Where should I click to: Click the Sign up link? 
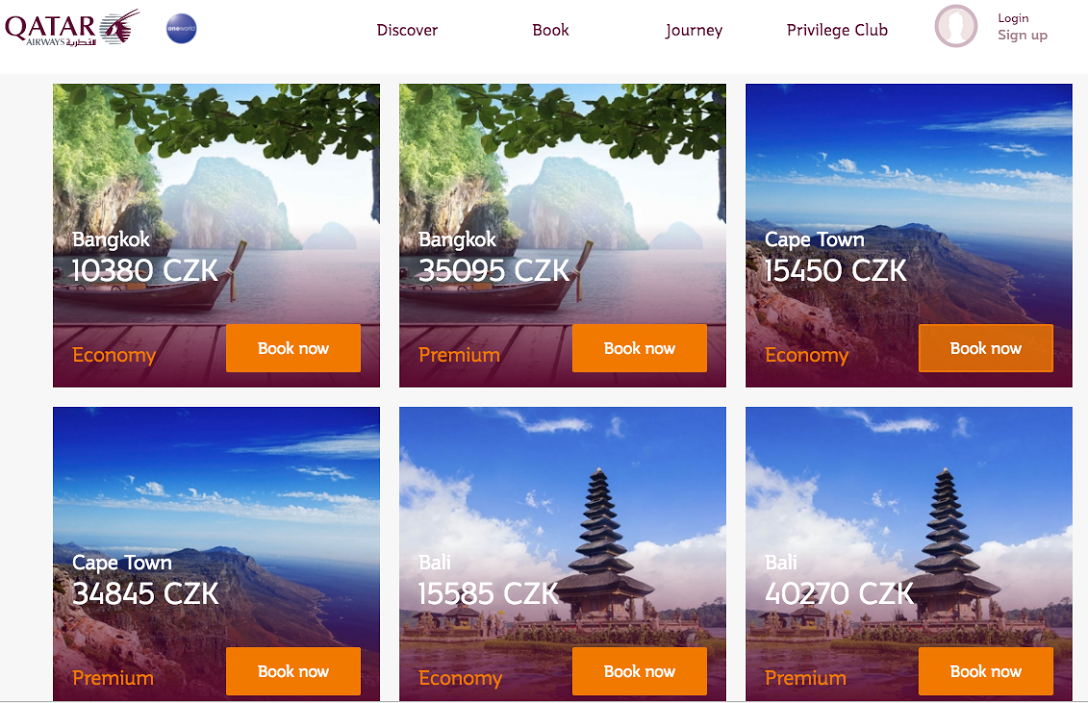[1022, 35]
